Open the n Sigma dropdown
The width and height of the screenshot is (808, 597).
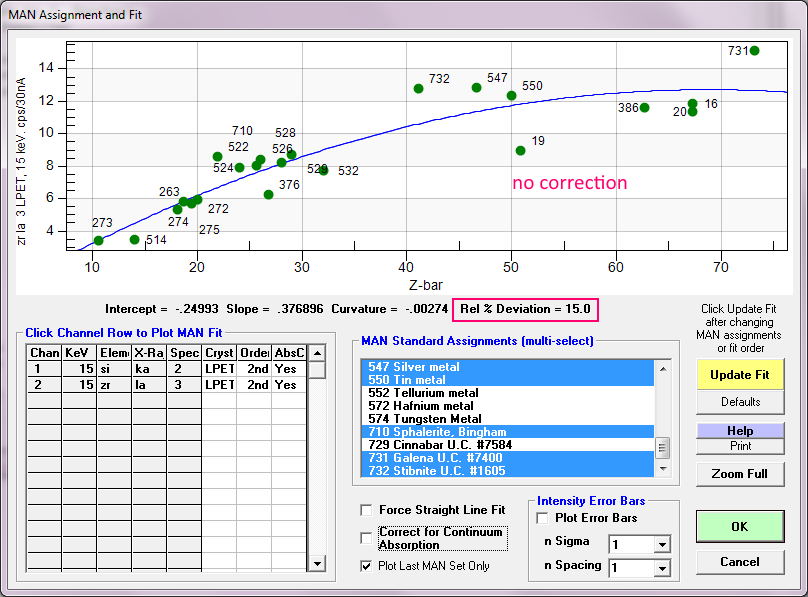pyautogui.click(x=660, y=545)
